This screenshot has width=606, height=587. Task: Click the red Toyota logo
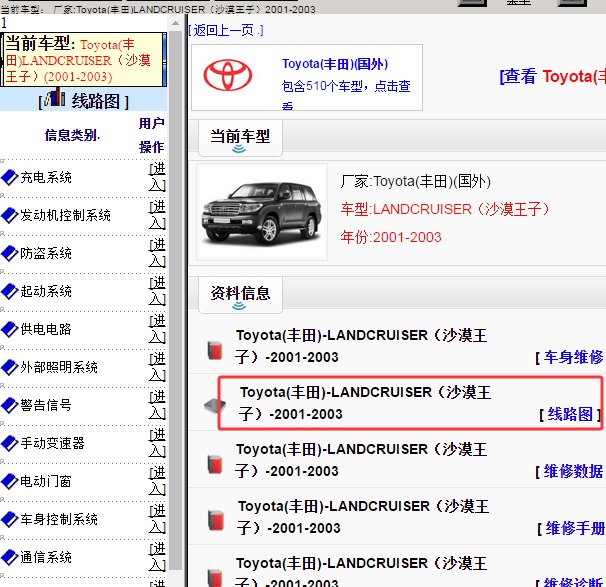point(228,75)
